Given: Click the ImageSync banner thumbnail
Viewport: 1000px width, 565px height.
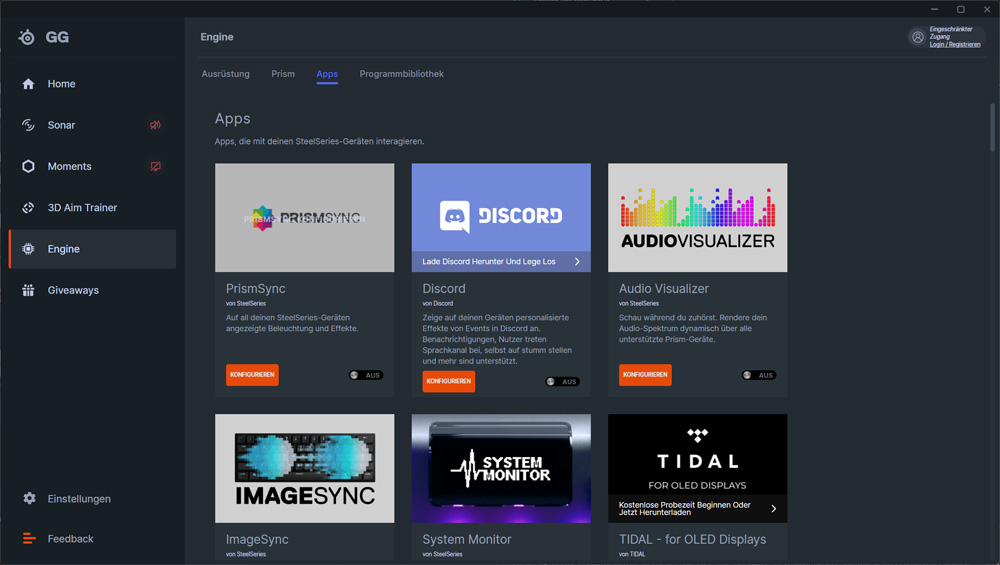Looking at the screenshot, I should 304,468.
